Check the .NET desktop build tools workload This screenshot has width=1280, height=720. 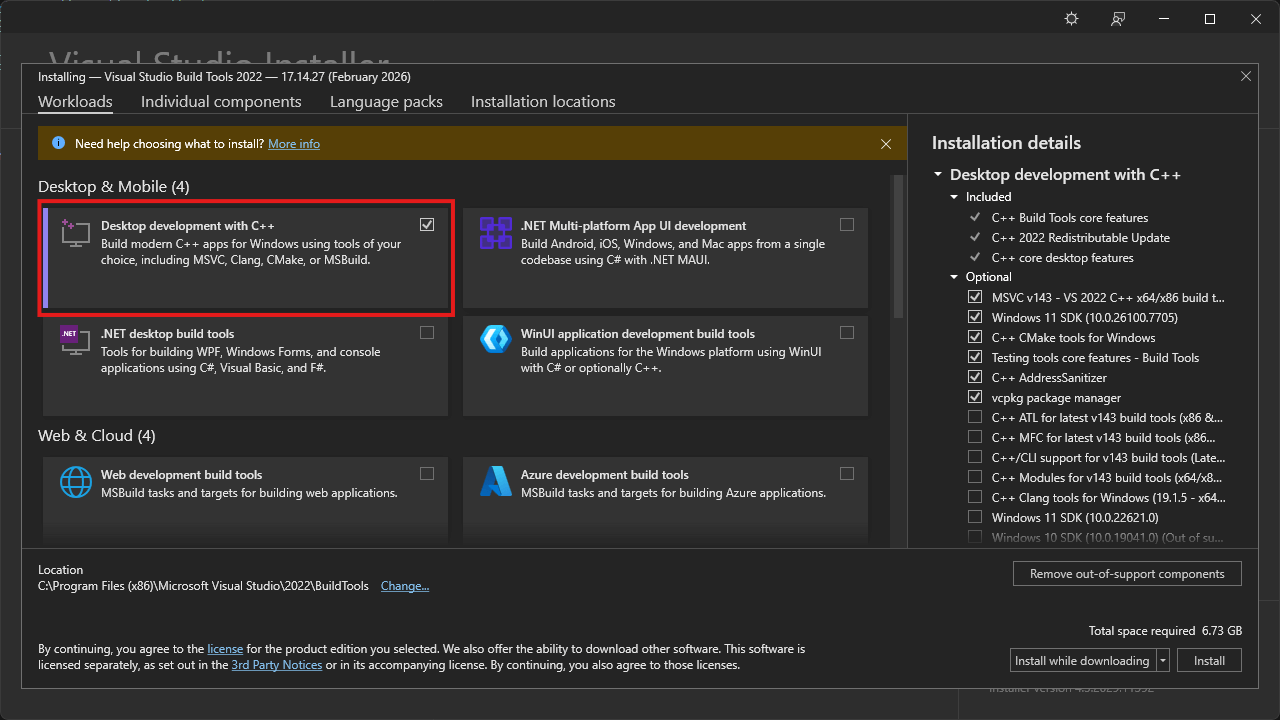(427, 333)
